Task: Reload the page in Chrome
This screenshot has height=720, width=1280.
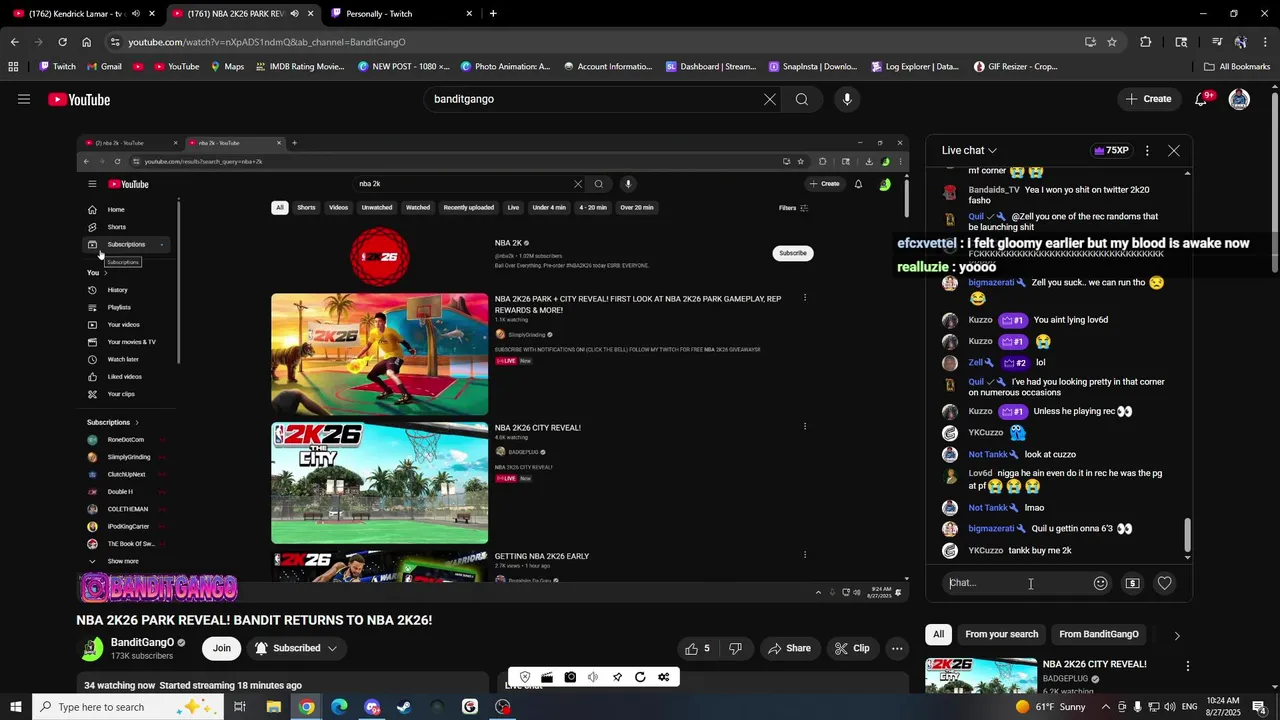Action: point(62,42)
